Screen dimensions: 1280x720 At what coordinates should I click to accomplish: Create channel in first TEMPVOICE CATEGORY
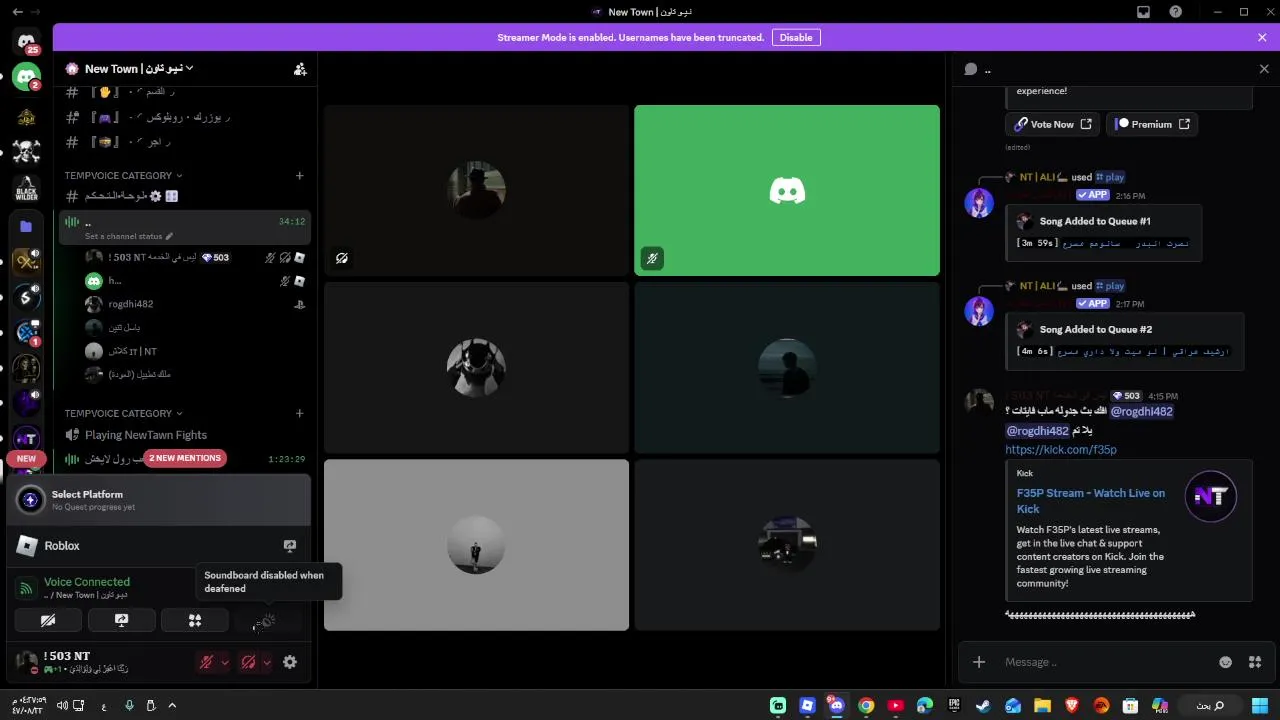(299, 175)
